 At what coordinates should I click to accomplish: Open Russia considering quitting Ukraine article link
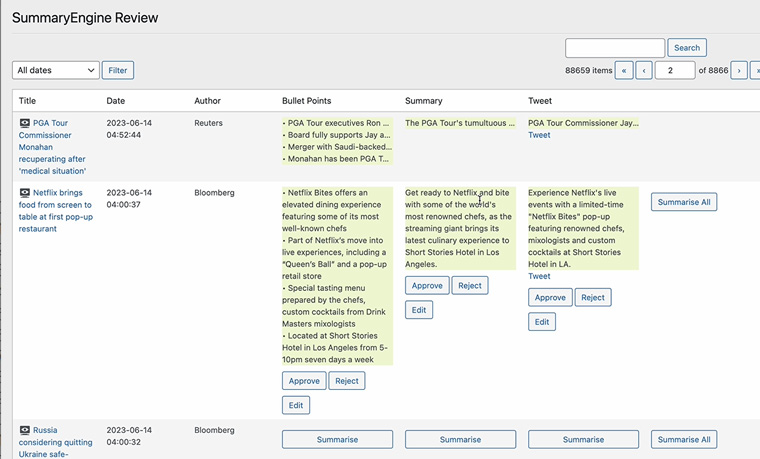point(56,442)
